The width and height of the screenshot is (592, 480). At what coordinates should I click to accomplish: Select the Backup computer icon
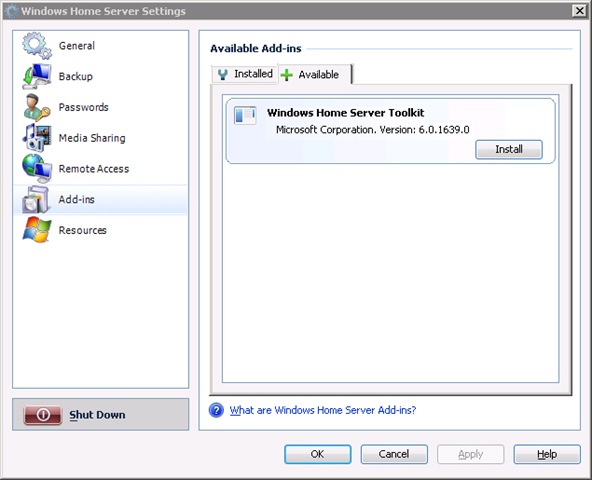click(x=36, y=76)
